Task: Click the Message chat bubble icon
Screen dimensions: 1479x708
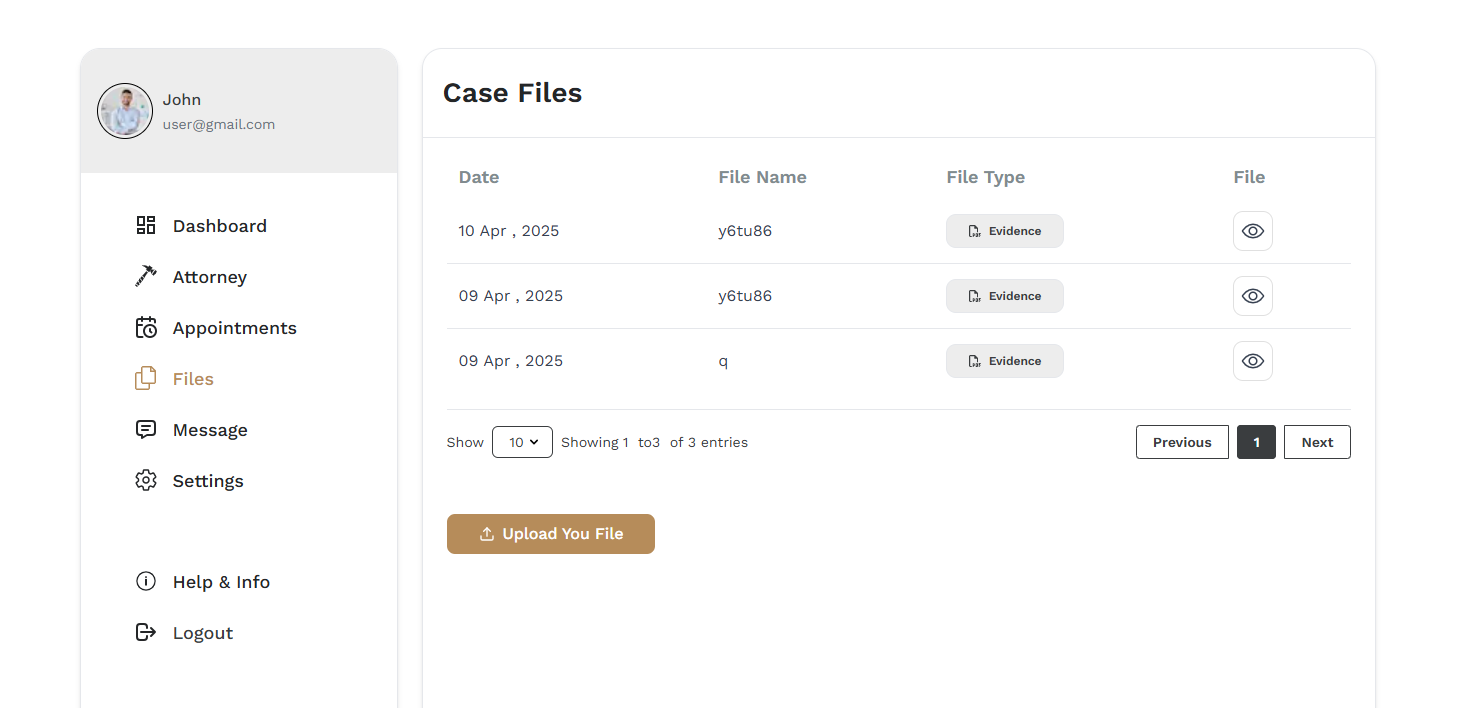Action: tap(146, 429)
